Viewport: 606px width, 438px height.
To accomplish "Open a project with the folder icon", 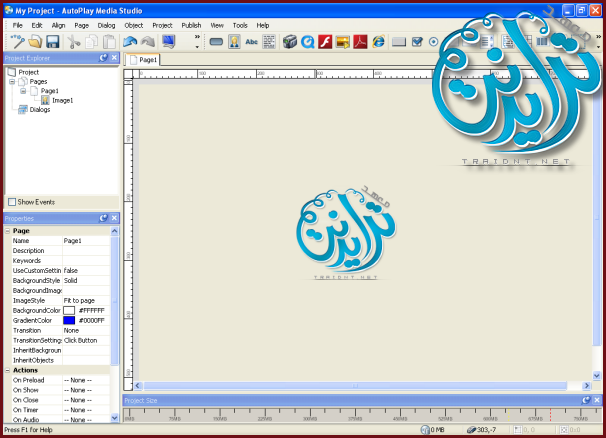I will (x=35, y=41).
